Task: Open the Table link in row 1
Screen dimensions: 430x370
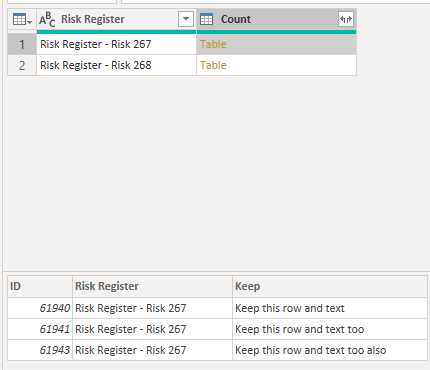Action: point(213,44)
